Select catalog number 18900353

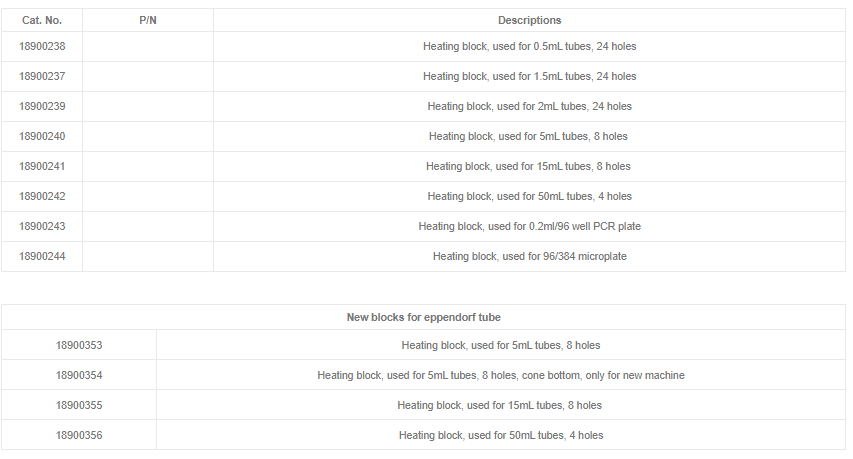coord(79,346)
